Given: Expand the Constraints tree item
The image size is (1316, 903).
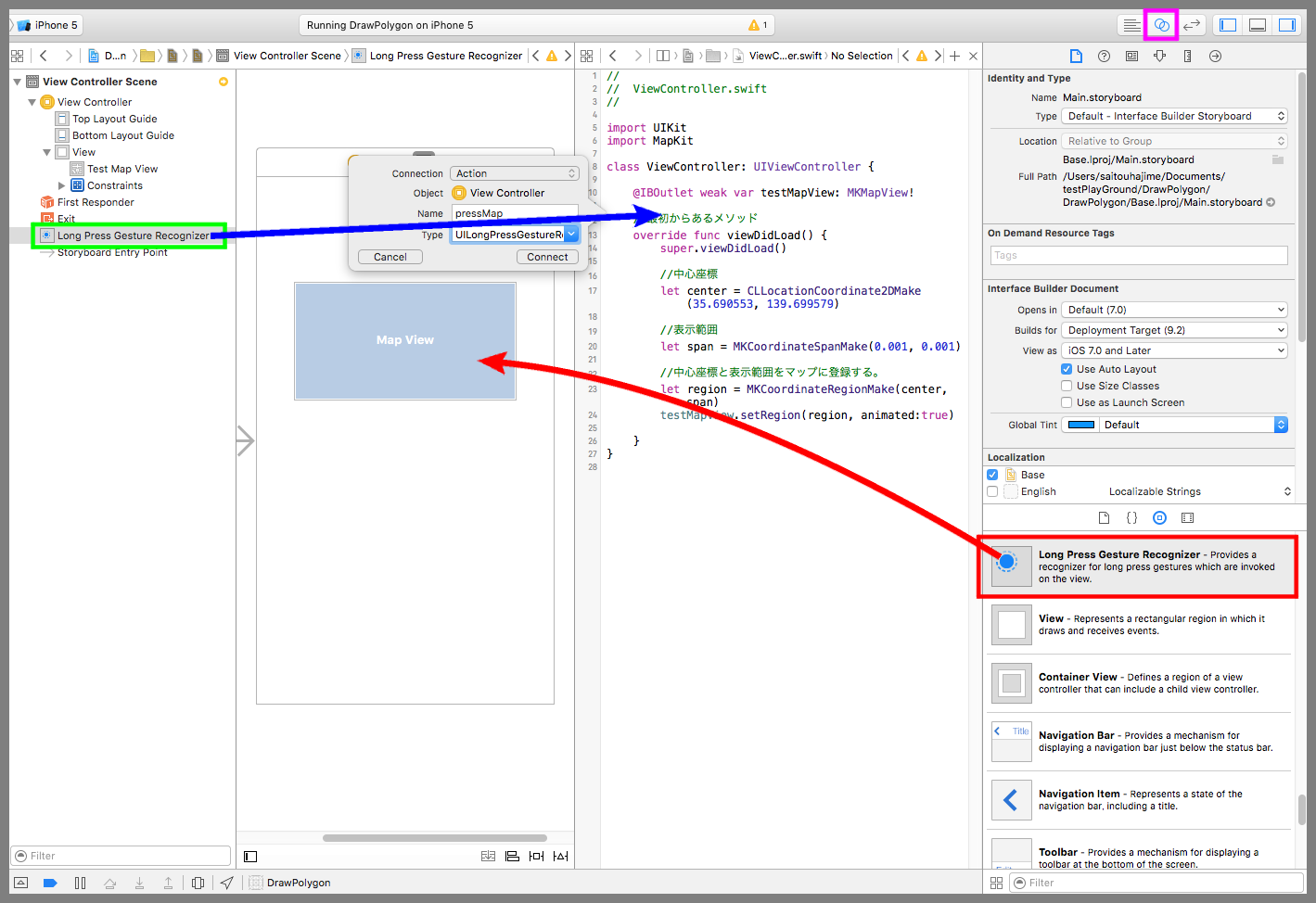Looking at the screenshot, I should point(61,185).
